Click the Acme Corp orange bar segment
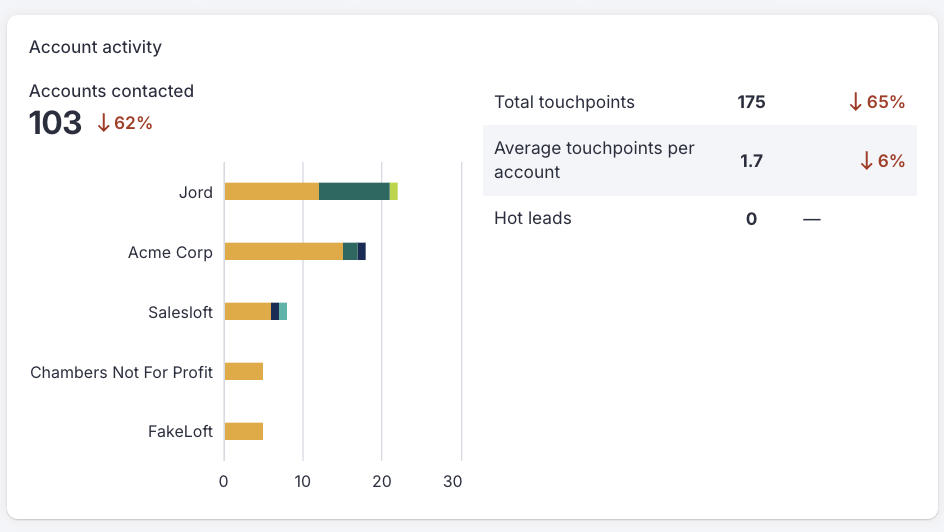This screenshot has width=944, height=532. click(x=284, y=252)
